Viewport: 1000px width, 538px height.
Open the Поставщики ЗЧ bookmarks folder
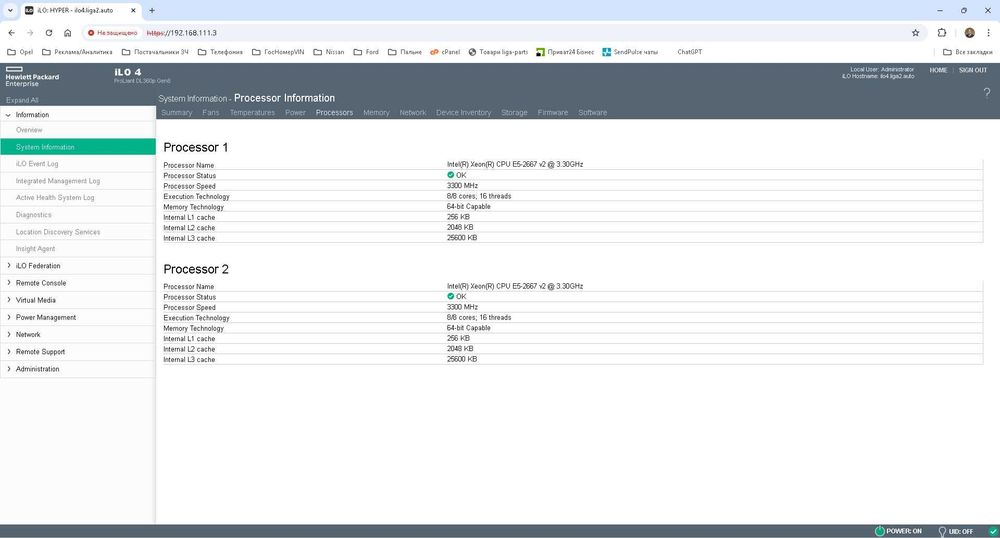coord(155,52)
